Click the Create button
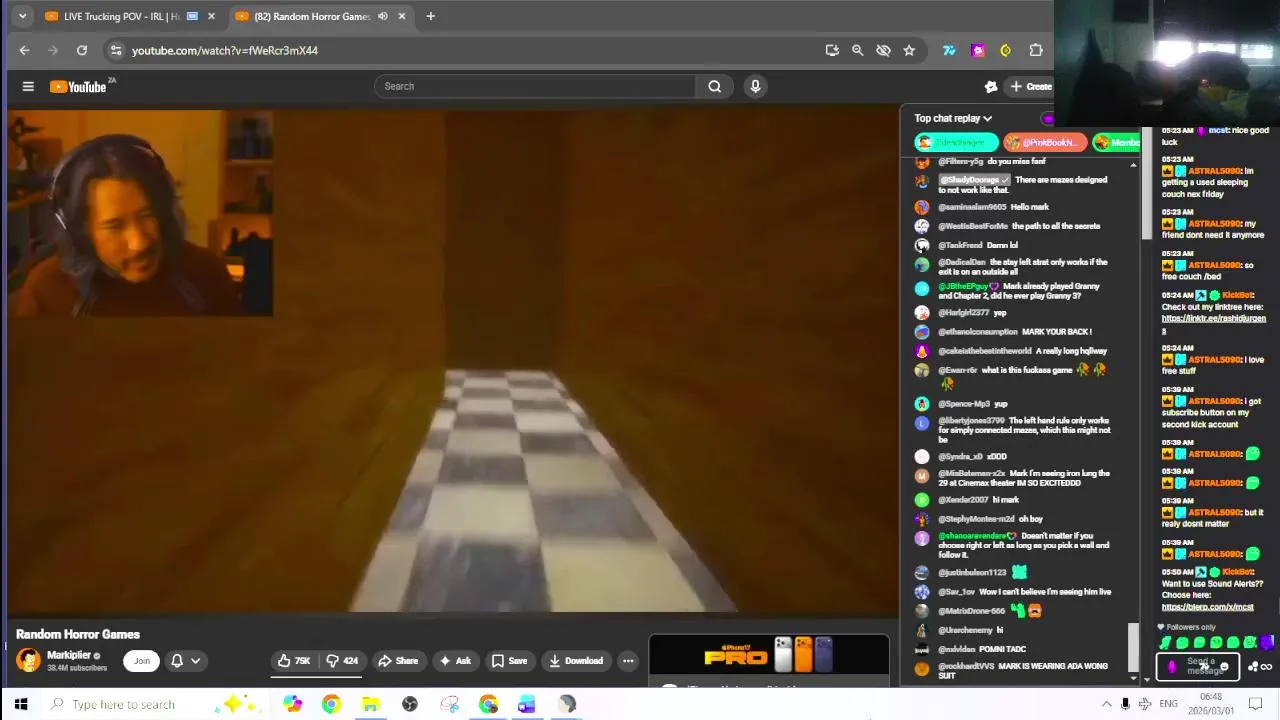Viewport: 1280px width, 720px height. (x=1030, y=86)
